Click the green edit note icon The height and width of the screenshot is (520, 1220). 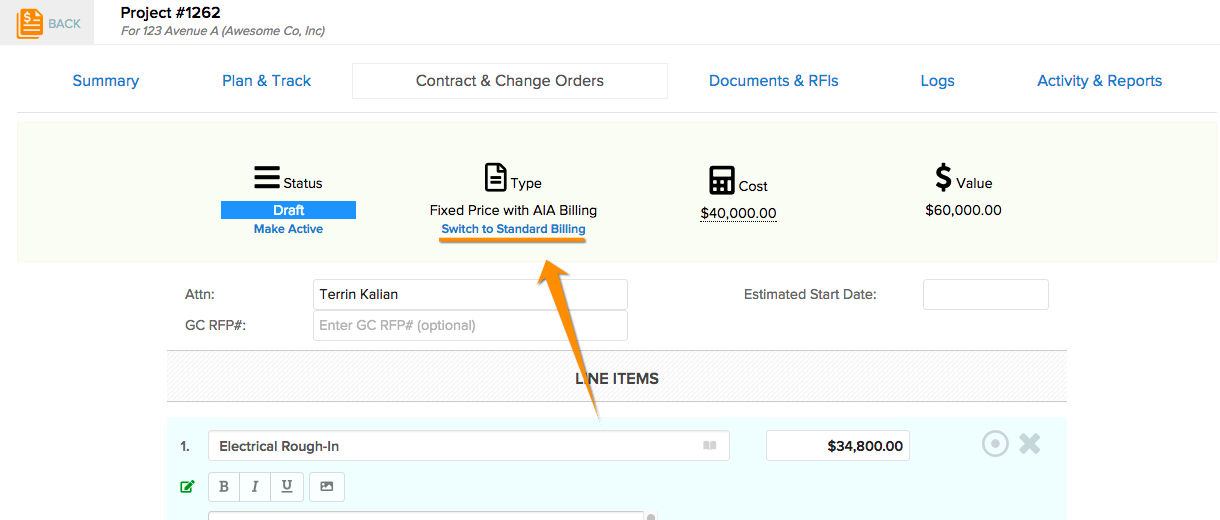tap(187, 487)
